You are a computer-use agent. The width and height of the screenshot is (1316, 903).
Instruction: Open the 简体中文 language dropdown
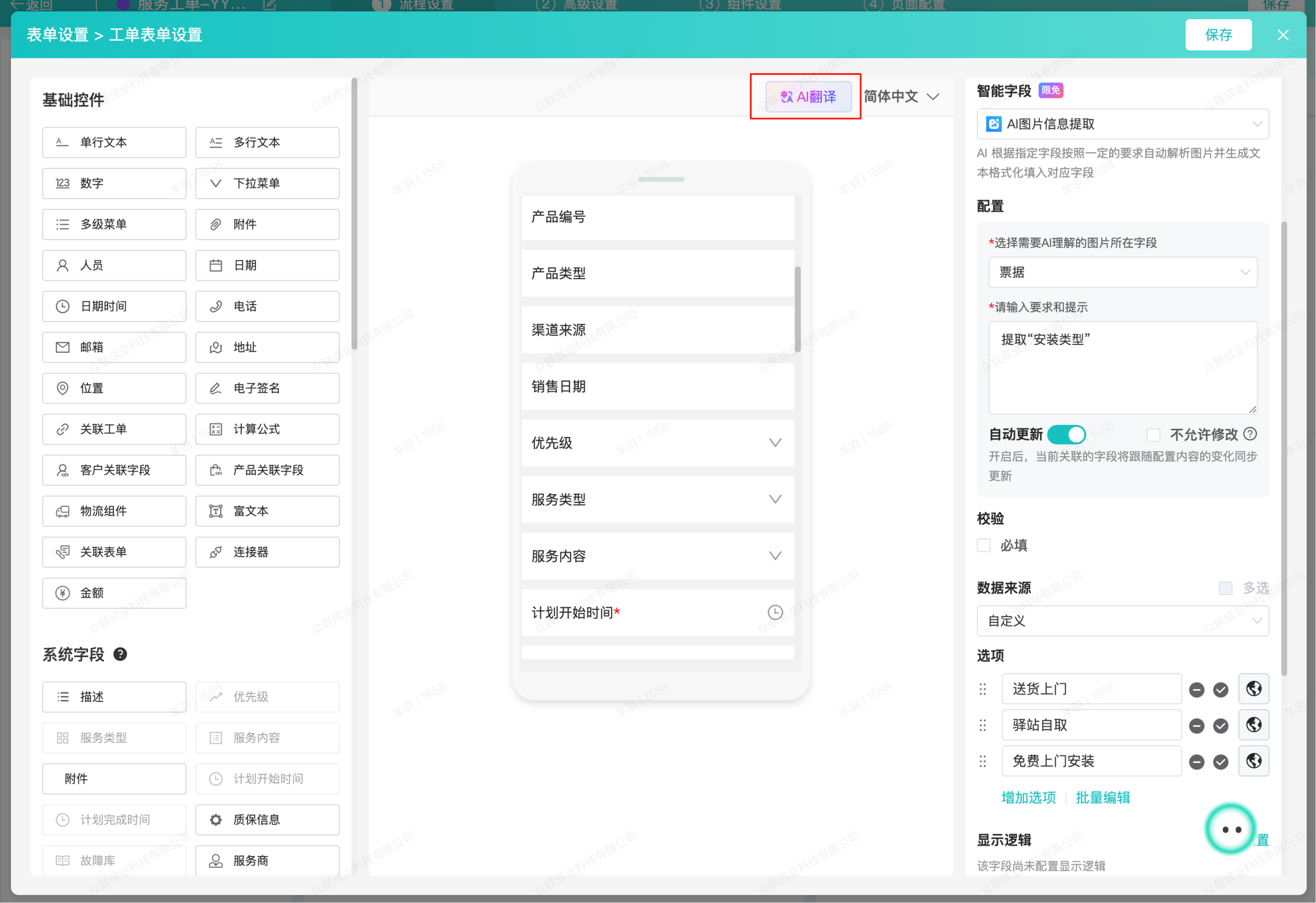[901, 97]
